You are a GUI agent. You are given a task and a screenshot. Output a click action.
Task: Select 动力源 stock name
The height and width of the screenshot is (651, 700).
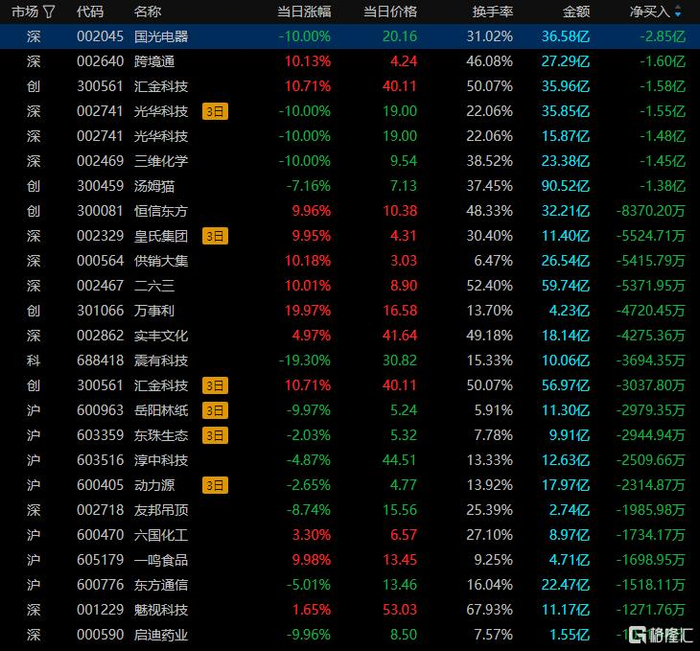154,485
